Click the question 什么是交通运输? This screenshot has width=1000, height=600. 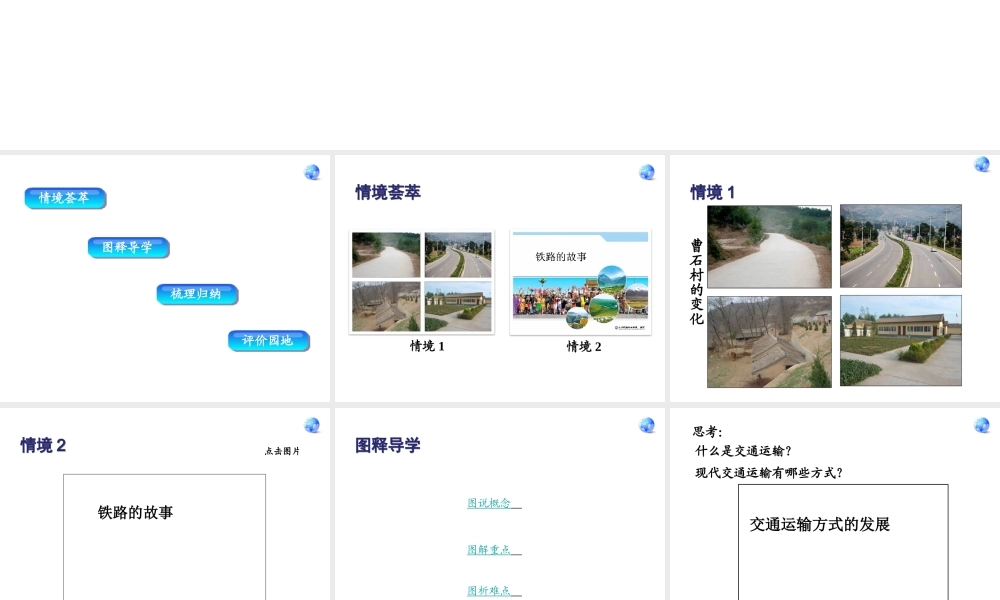743,451
